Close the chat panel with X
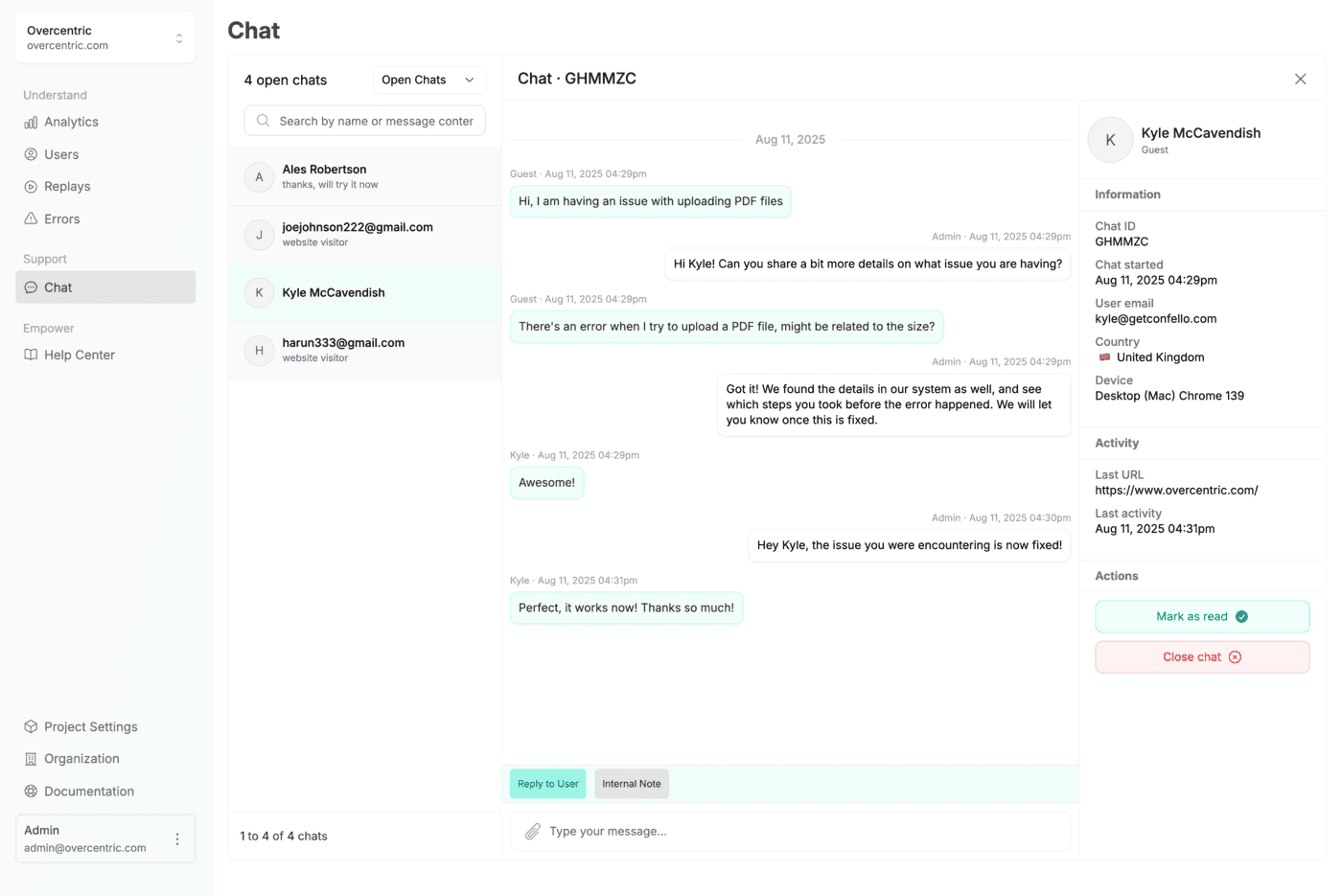1342x896 pixels. [x=1300, y=80]
